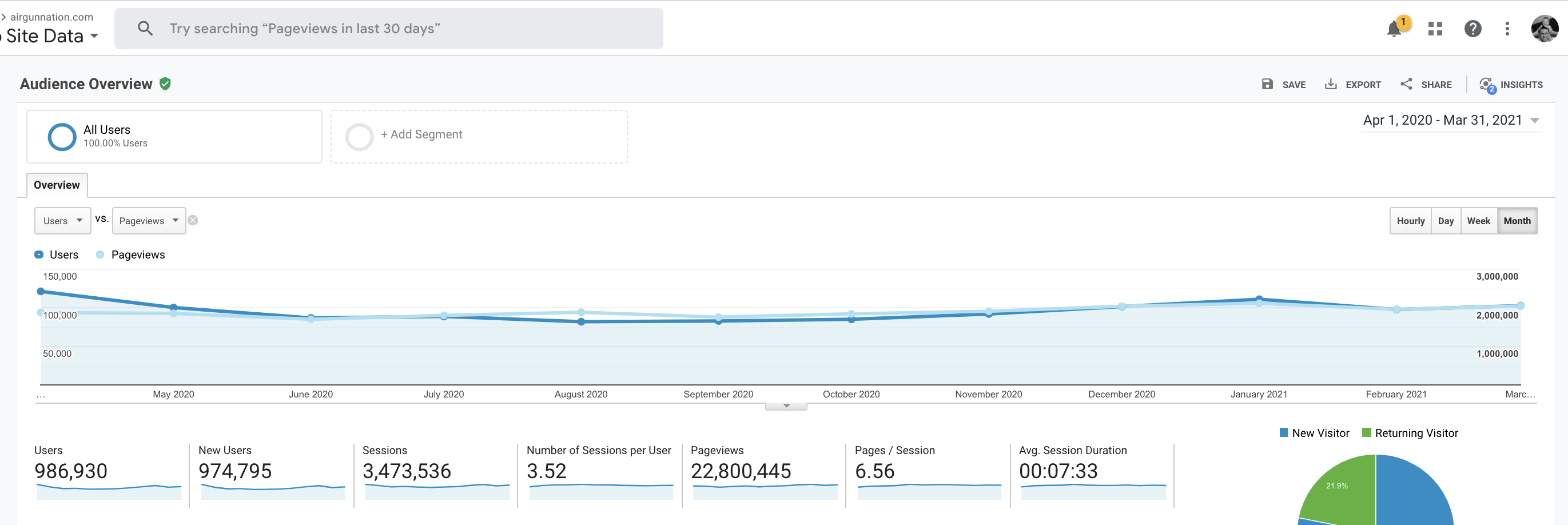
Task: Click the Users sparkline under 986,930
Action: pyautogui.click(x=109, y=491)
